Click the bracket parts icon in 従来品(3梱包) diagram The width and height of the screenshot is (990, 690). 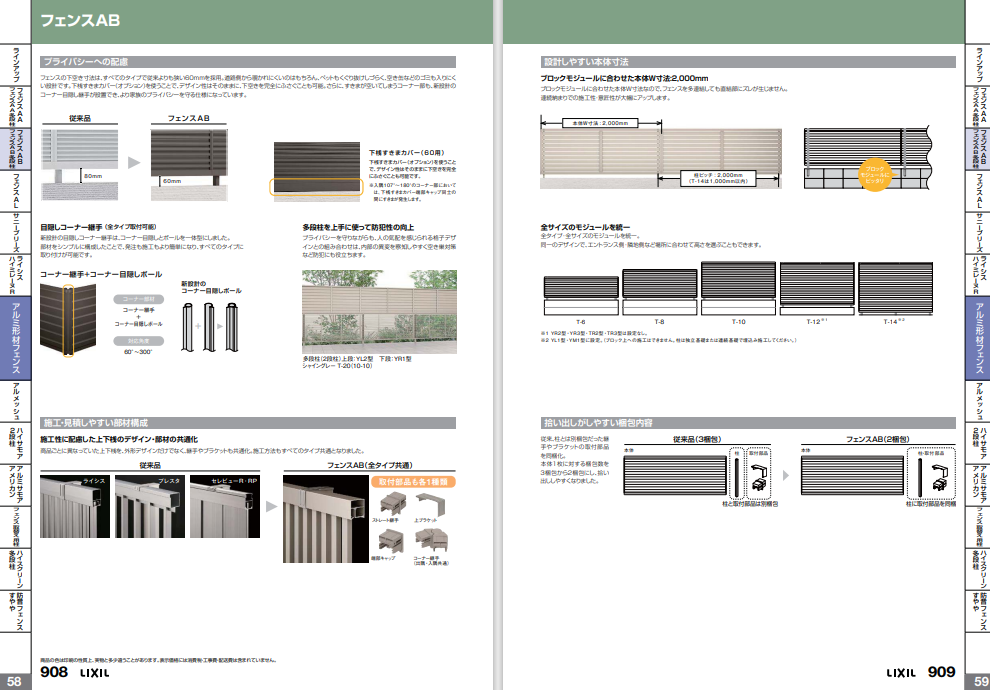pos(758,477)
